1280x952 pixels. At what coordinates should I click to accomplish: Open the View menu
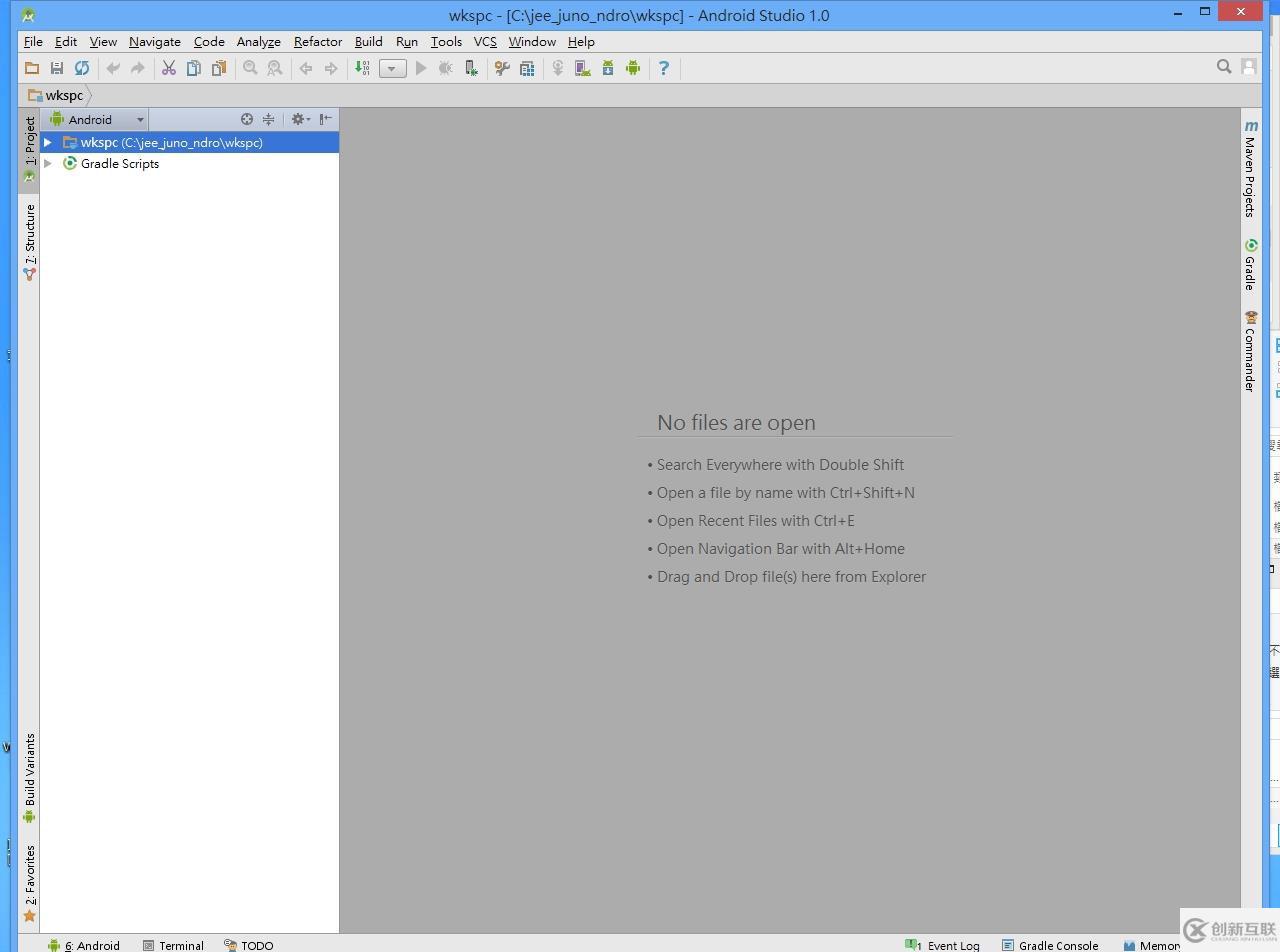click(103, 42)
